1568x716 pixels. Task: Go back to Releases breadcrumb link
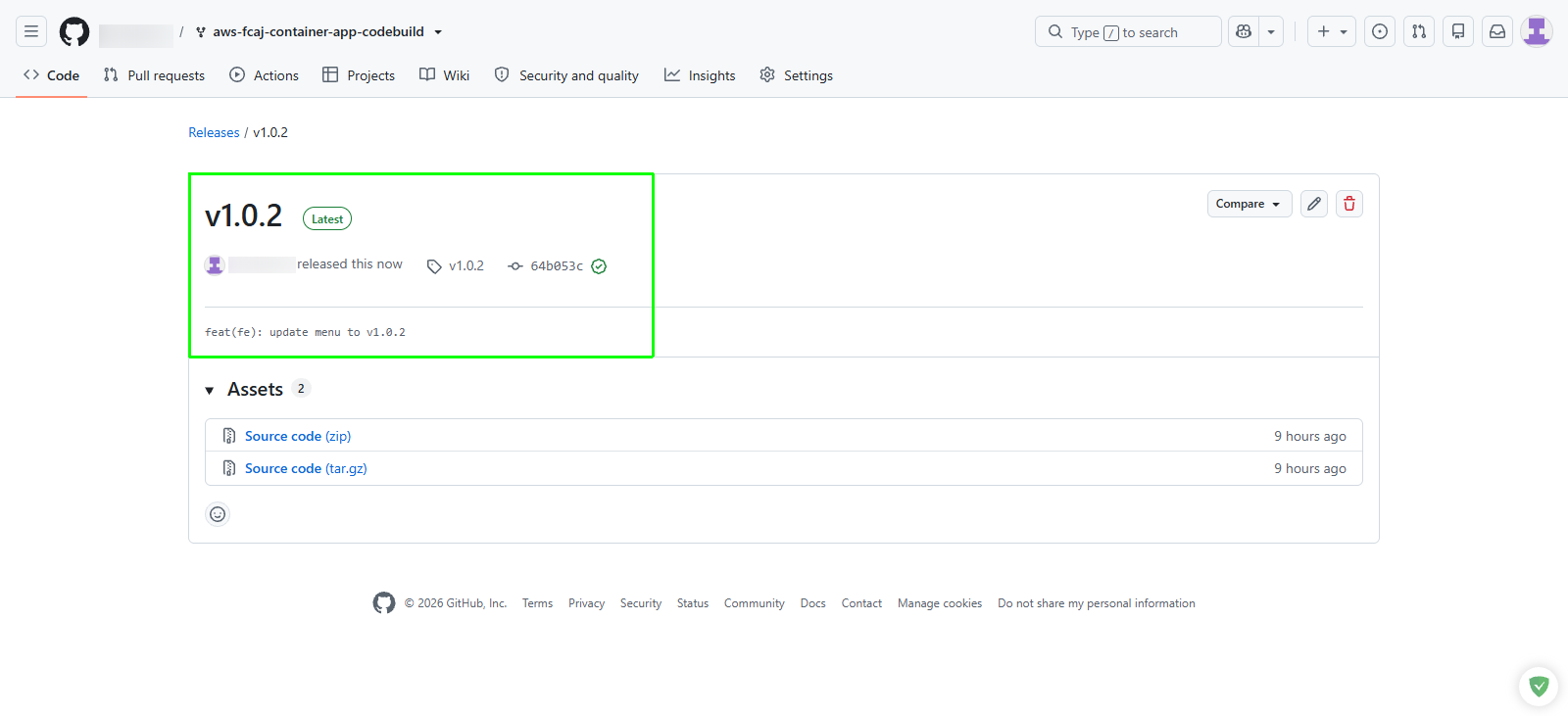[214, 132]
